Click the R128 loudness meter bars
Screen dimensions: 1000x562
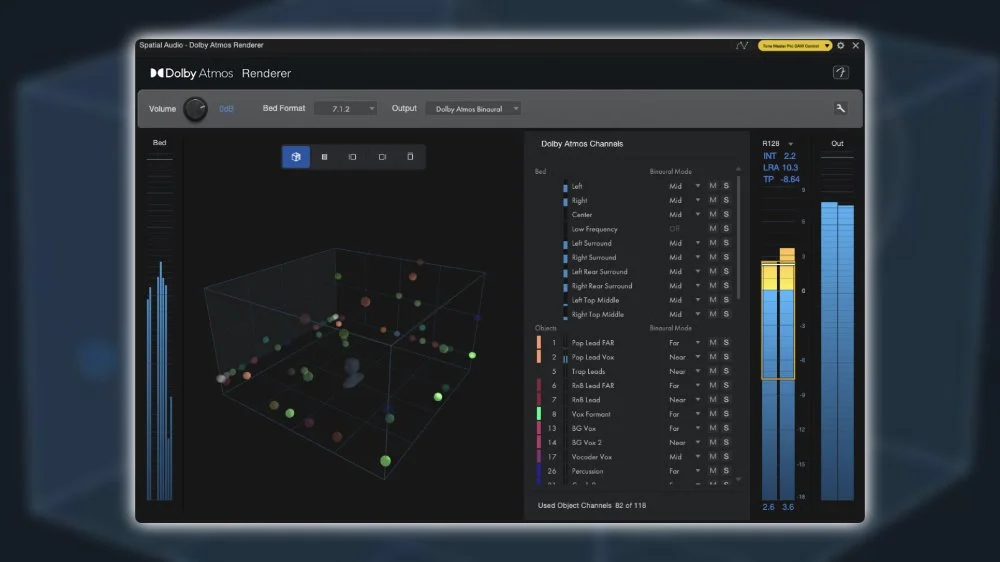pyautogui.click(x=778, y=374)
